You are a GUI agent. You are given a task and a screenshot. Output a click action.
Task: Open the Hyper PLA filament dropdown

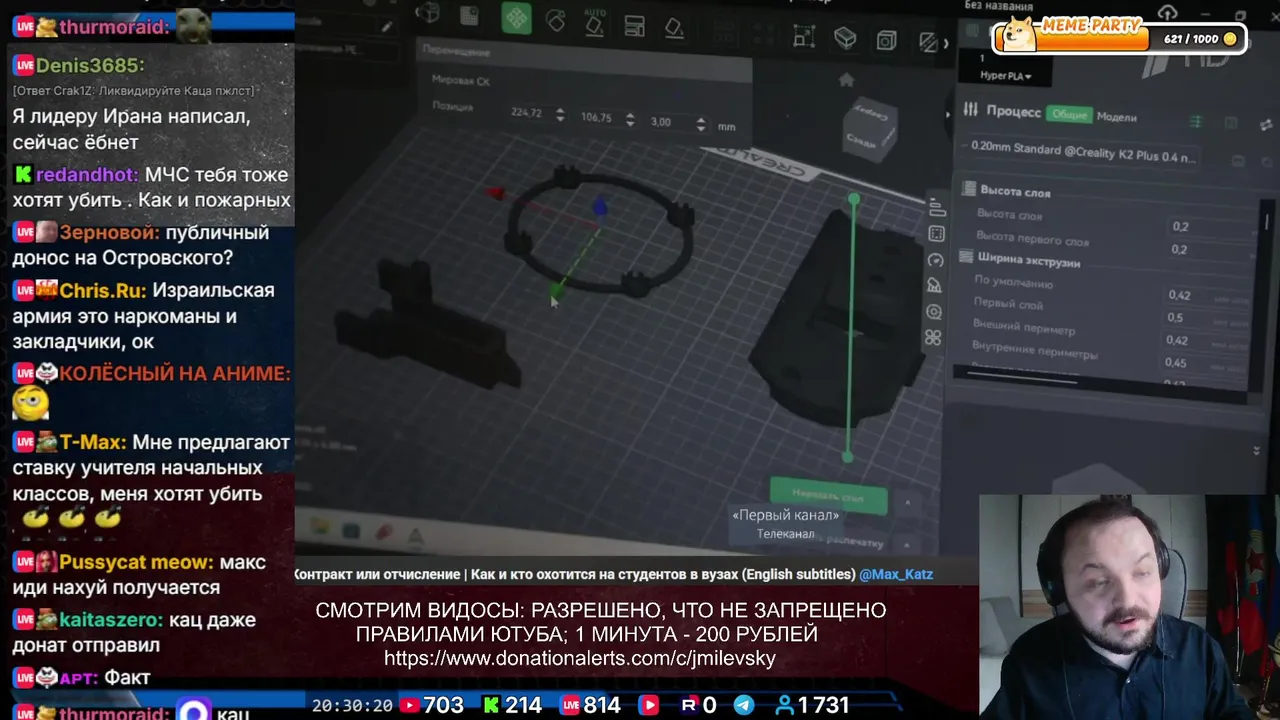[x=1004, y=76]
